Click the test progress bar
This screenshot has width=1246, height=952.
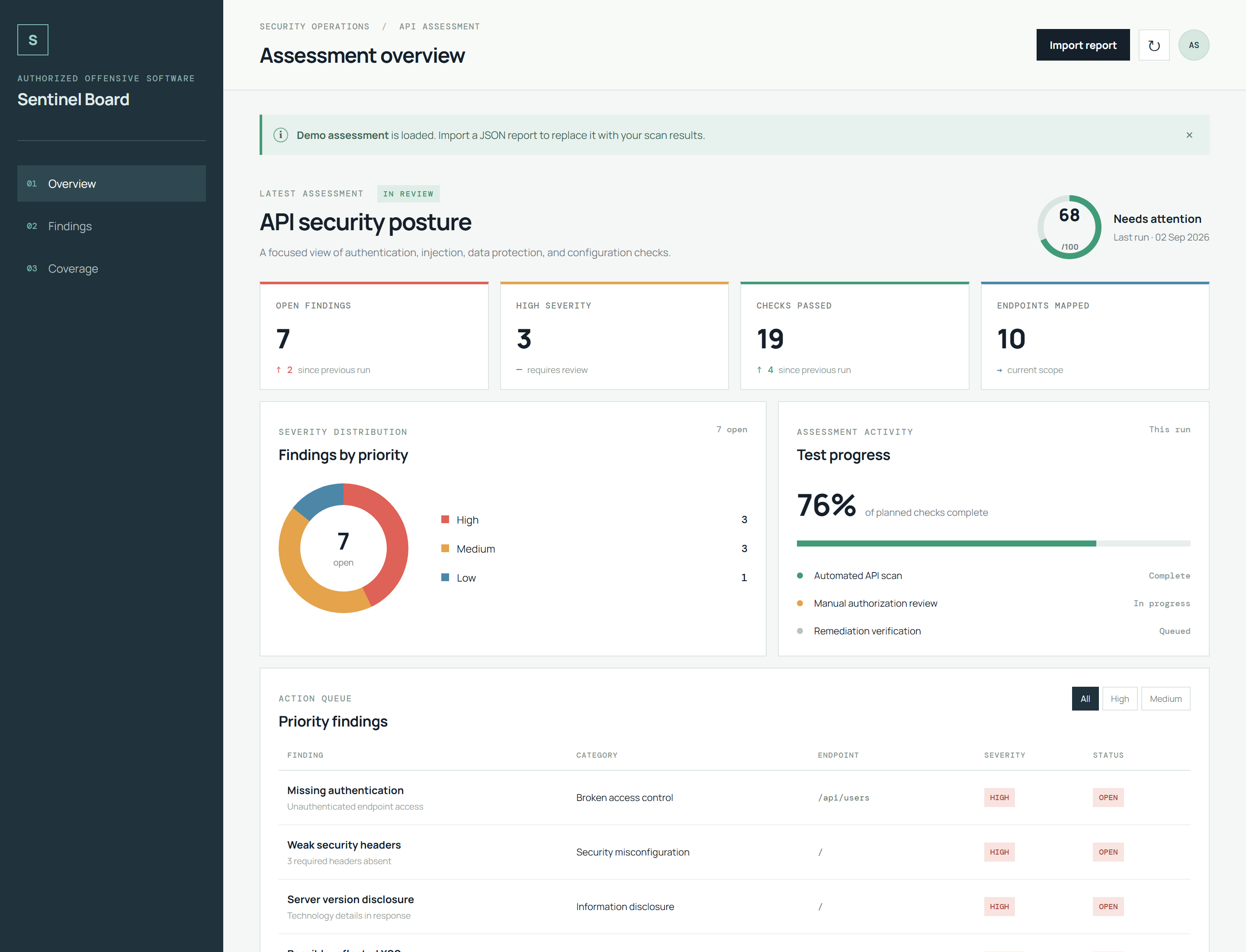pyautogui.click(x=993, y=544)
